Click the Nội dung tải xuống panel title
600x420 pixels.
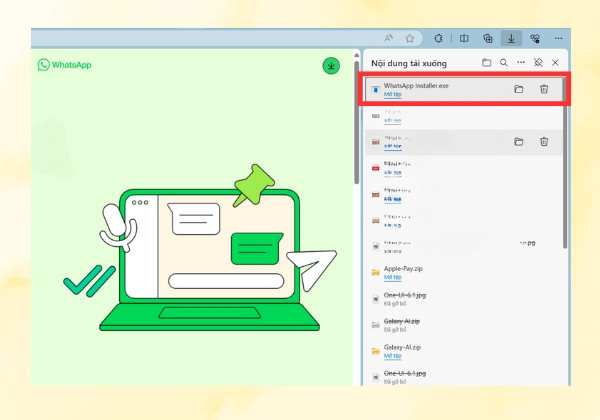(x=409, y=63)
